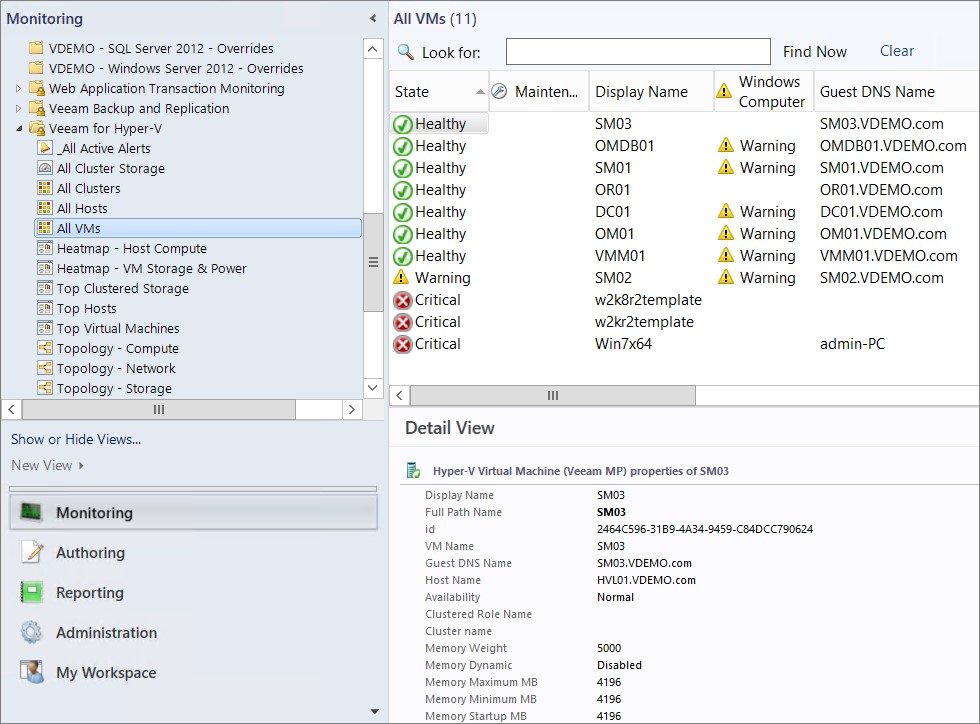Select the VMM01 display name cell
980x724 pixels.
click(x=620, y=256)
